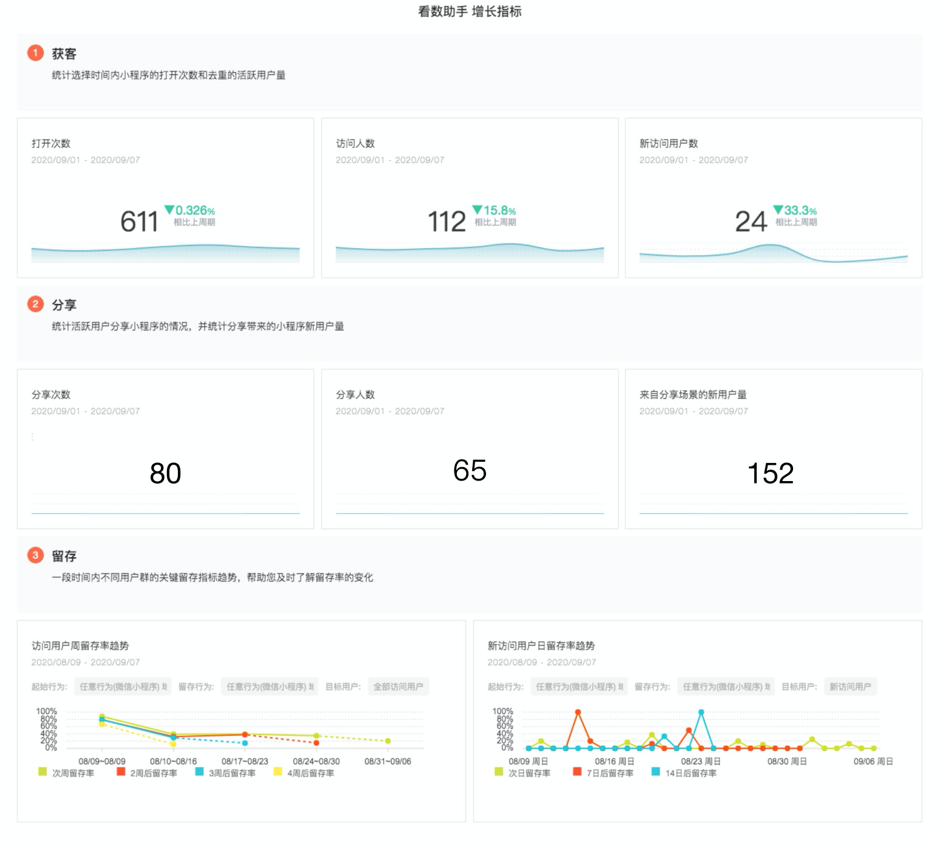Click green down arrow beside 15.8%

pyautogui.click(x=477, y=210)
